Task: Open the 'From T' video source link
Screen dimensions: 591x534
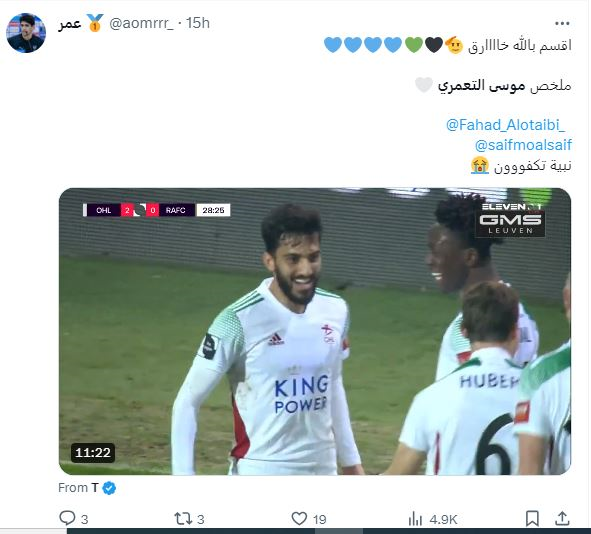Action: click(78, 488)
